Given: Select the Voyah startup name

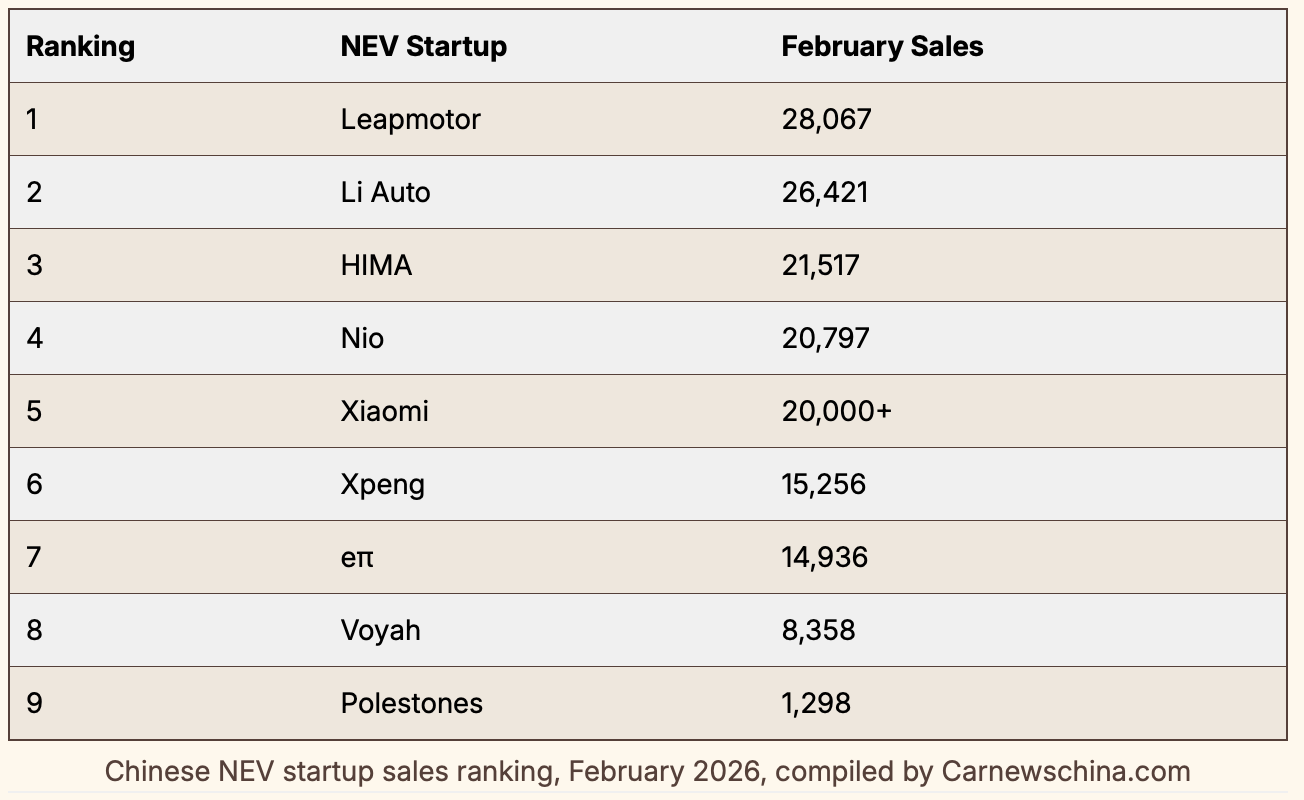Looking at the screenshot, I should [380, 630].
